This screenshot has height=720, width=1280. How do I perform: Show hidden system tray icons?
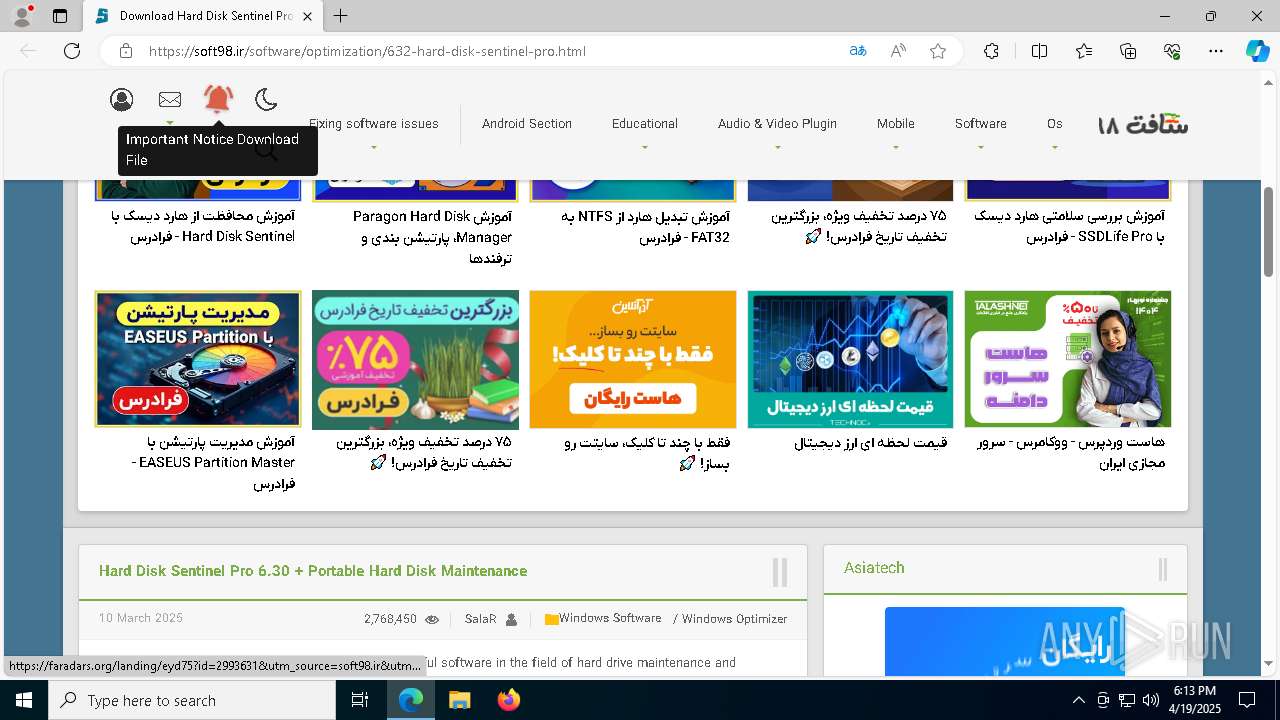(1078, 700)
